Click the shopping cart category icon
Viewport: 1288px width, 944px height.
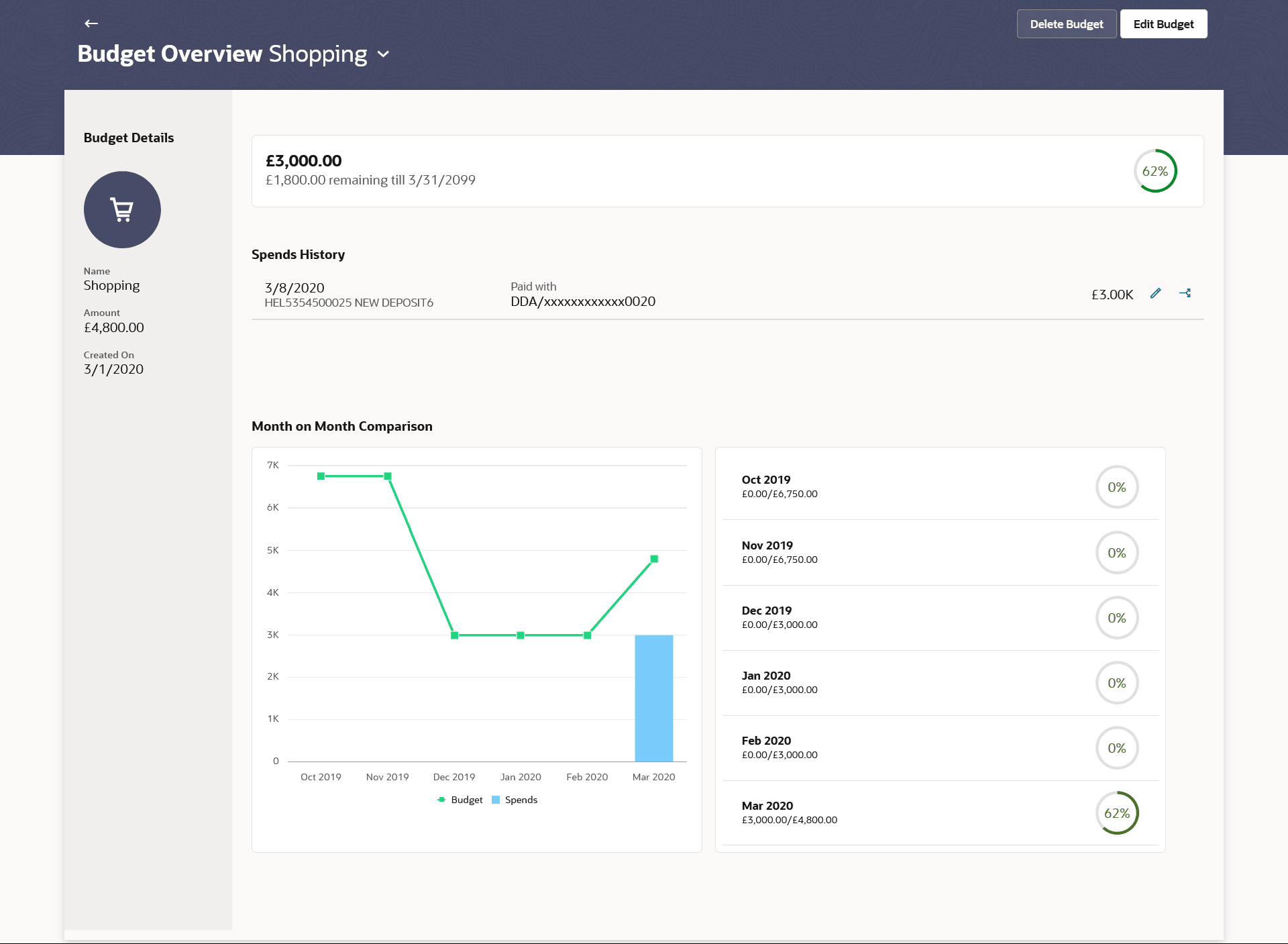[122, 209]
